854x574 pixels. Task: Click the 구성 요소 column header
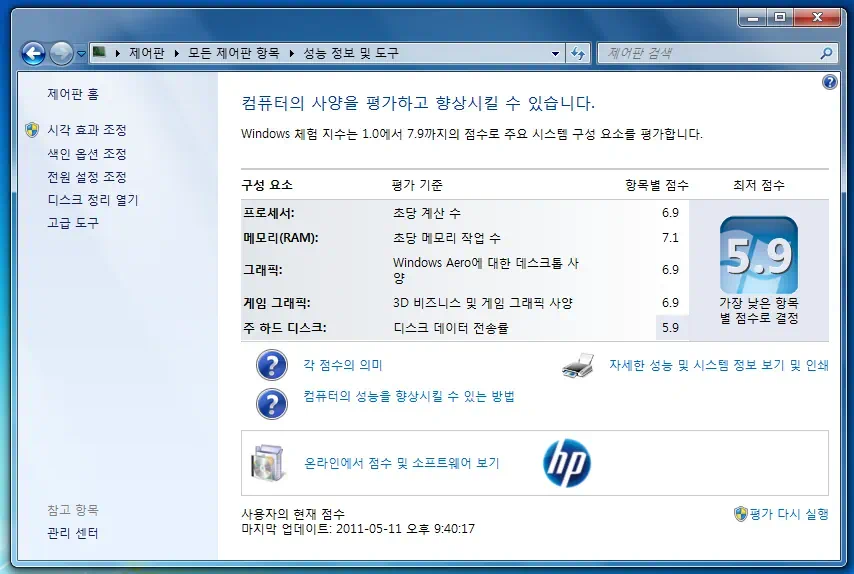(x=267, y=185)
